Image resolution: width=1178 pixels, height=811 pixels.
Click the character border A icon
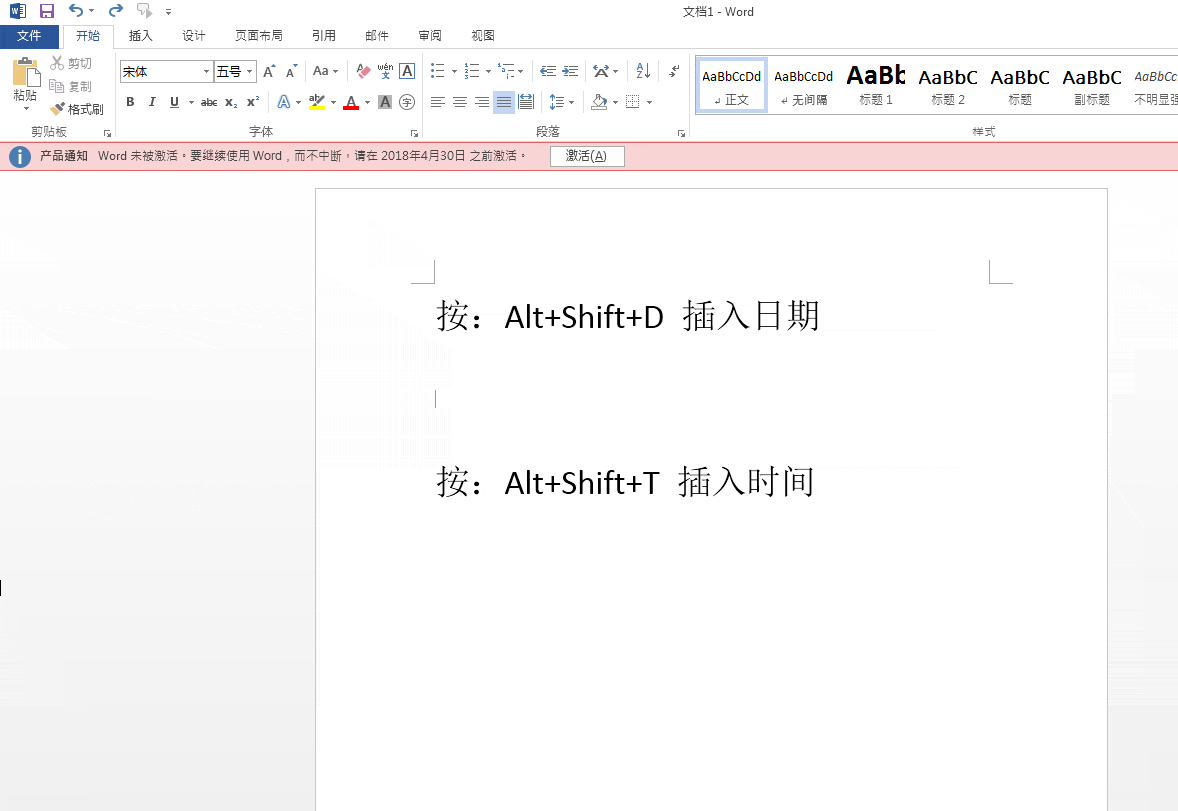(x=406, y=71)
